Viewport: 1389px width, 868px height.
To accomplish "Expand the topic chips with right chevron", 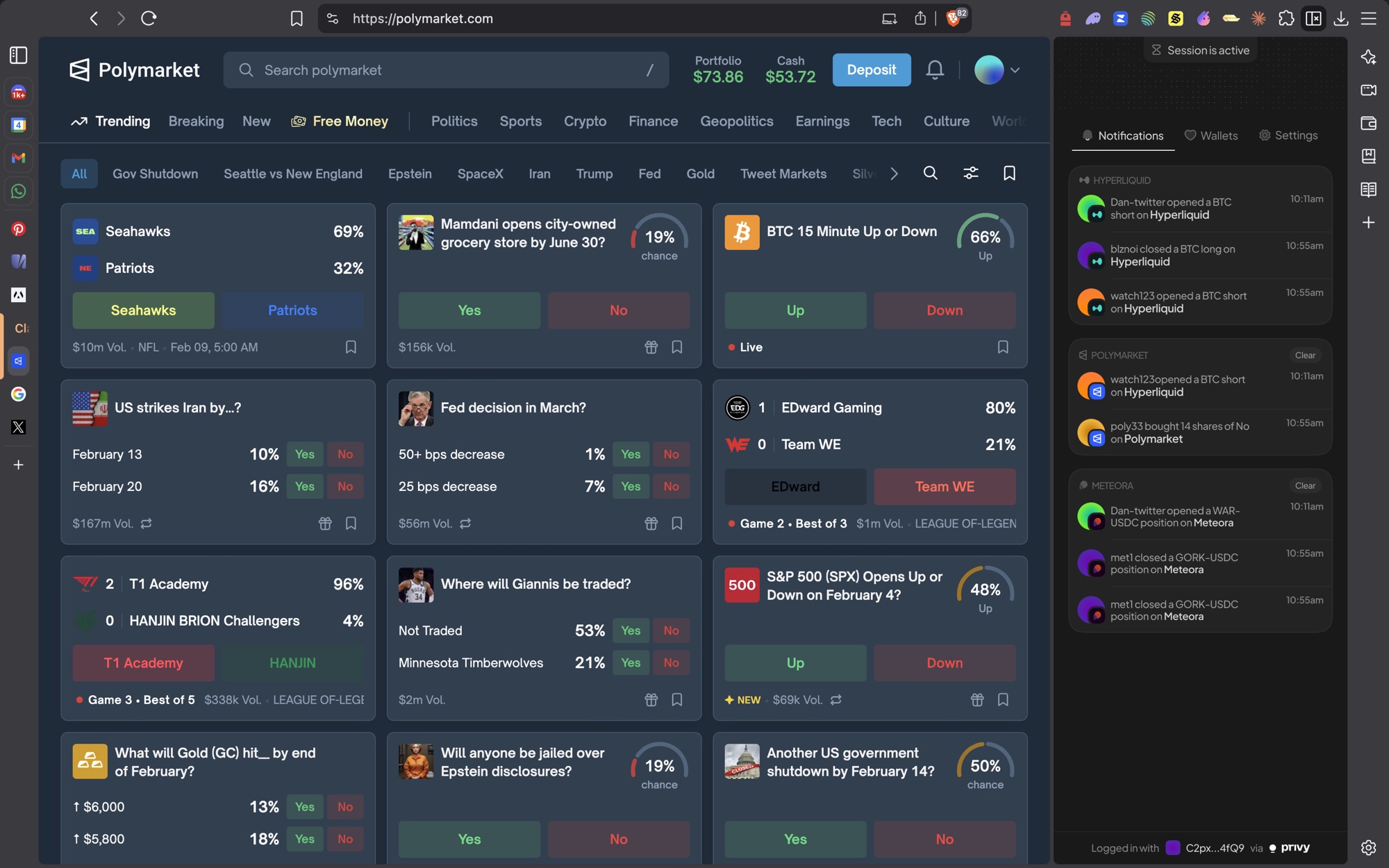I will [894, 174].
